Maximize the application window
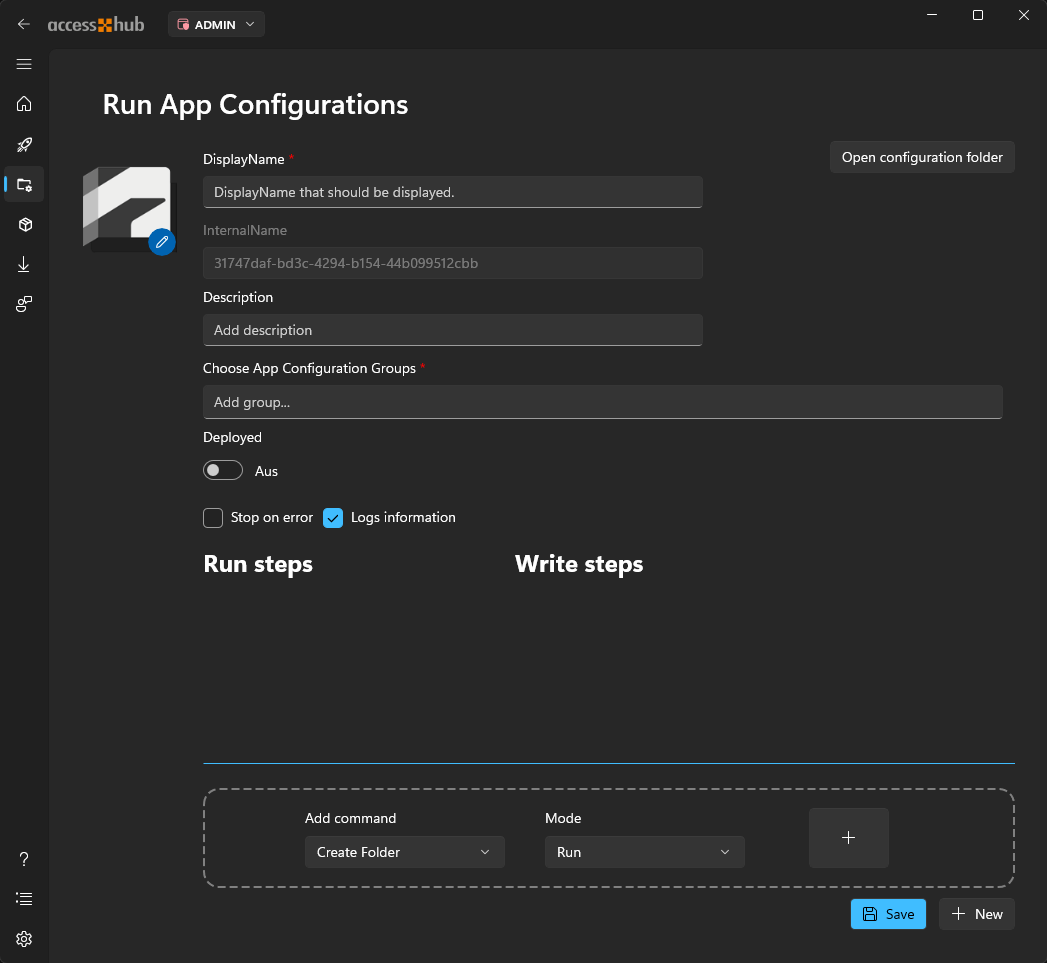The image size is (1047, 963). point(978,15)
